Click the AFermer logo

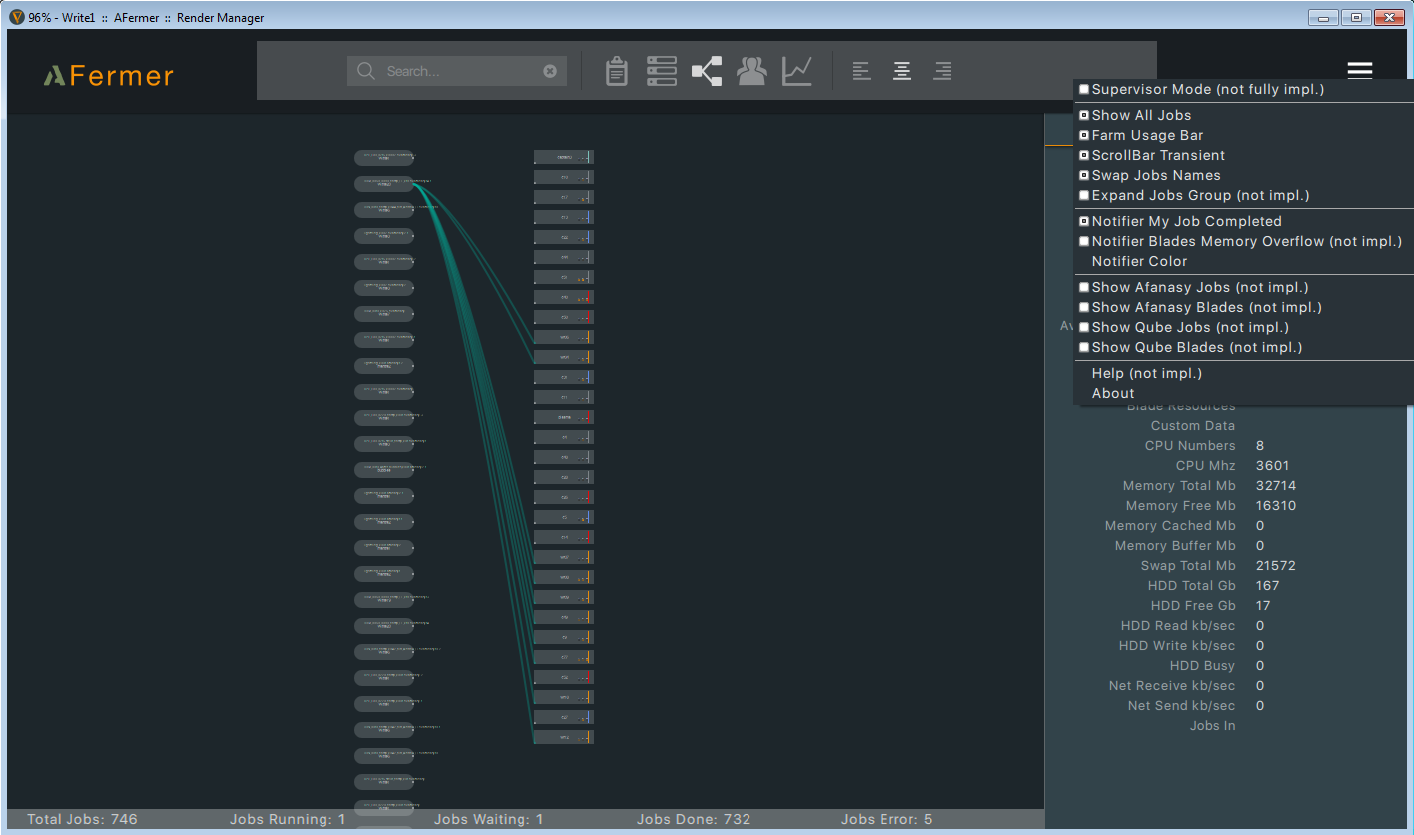coord(108,76)
